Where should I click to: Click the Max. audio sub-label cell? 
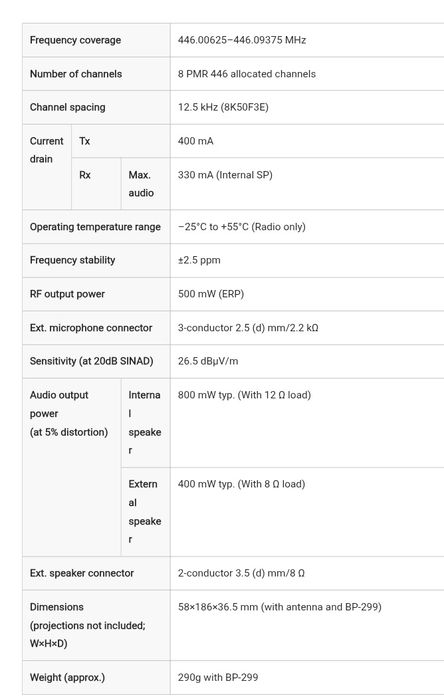pyautogui.click(x=146, y=184)
